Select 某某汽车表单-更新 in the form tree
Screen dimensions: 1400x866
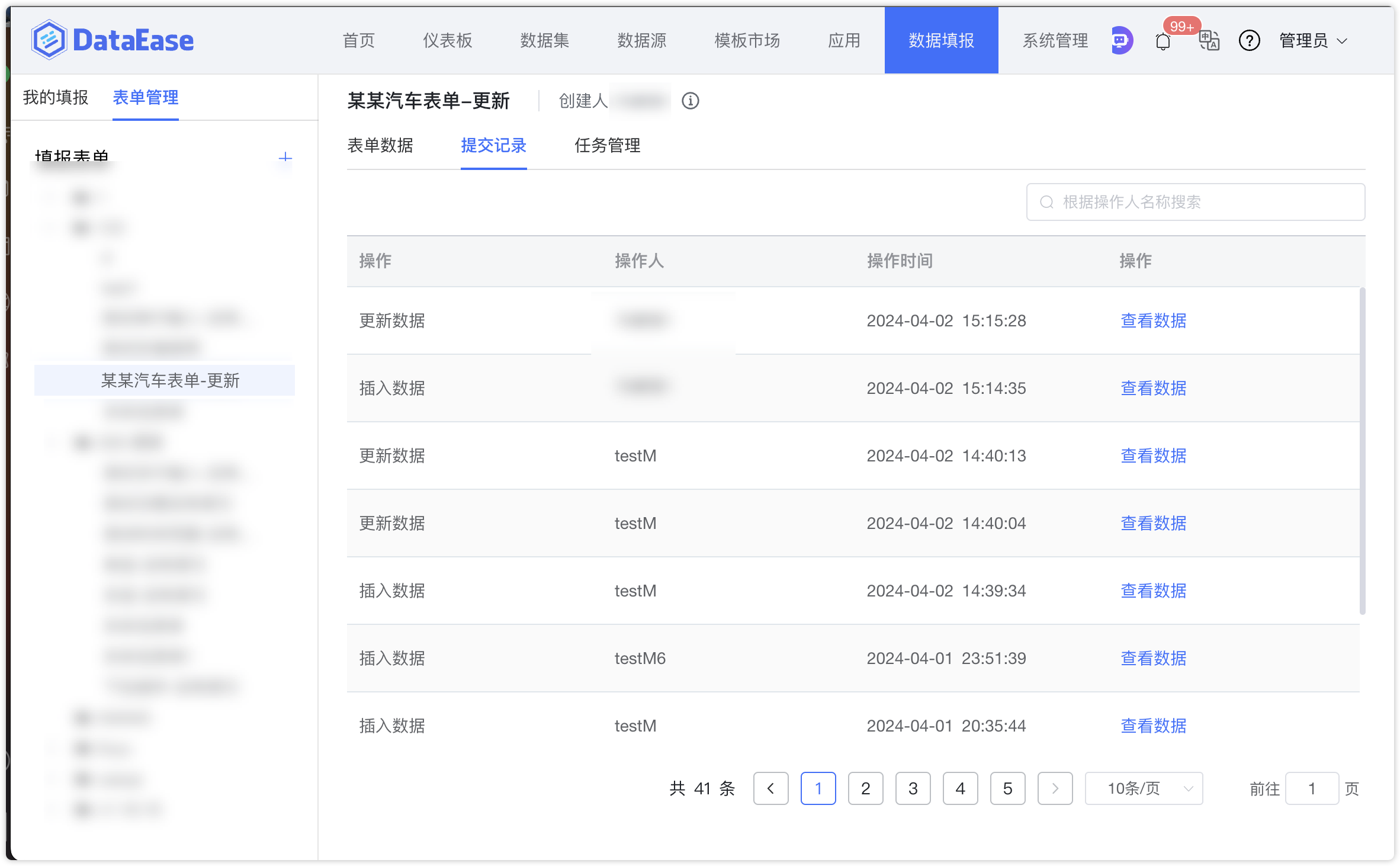170,380
